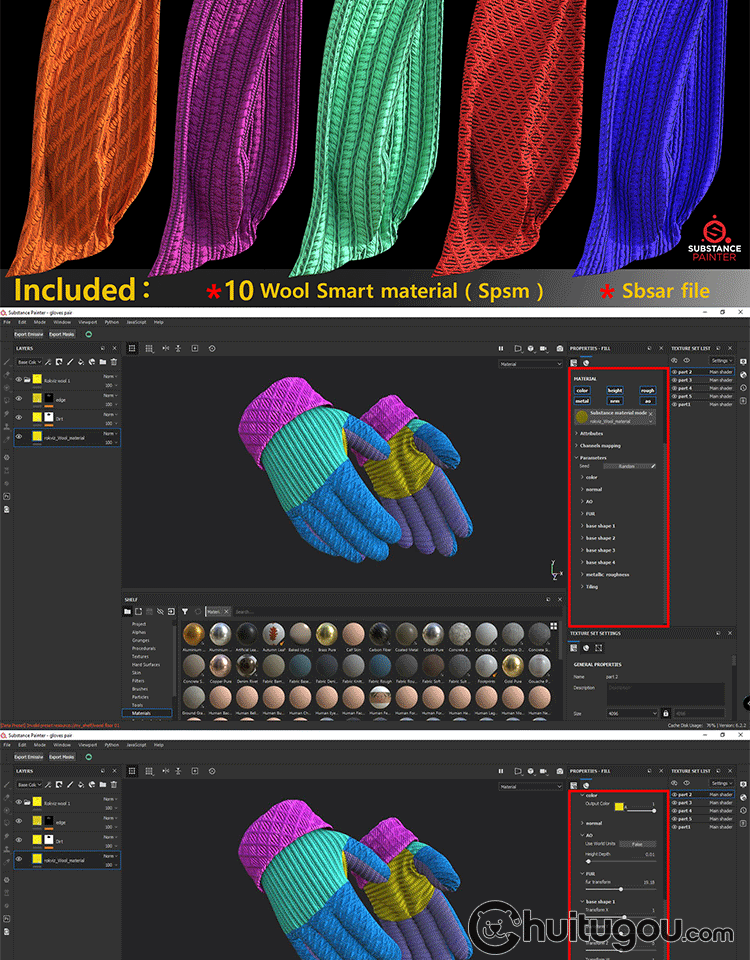Open History clock icon on upper window's right dock
This screenshot has width=750, height=960.
click(744, 388)
